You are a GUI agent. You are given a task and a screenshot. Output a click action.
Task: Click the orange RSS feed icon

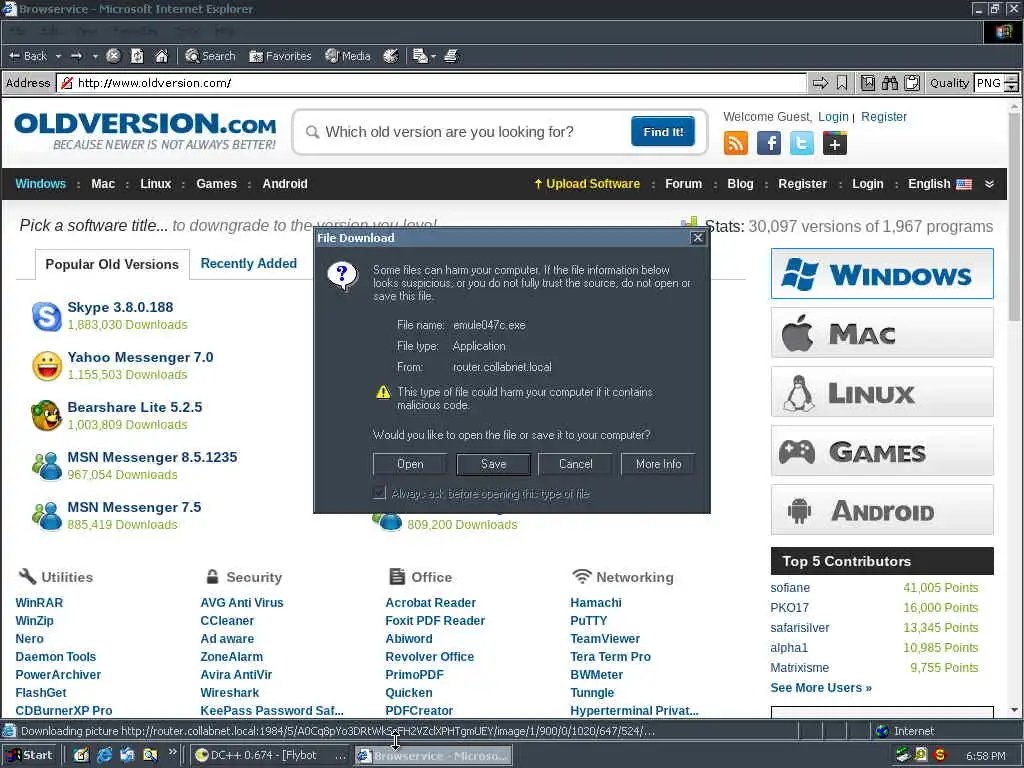(735, 143)
